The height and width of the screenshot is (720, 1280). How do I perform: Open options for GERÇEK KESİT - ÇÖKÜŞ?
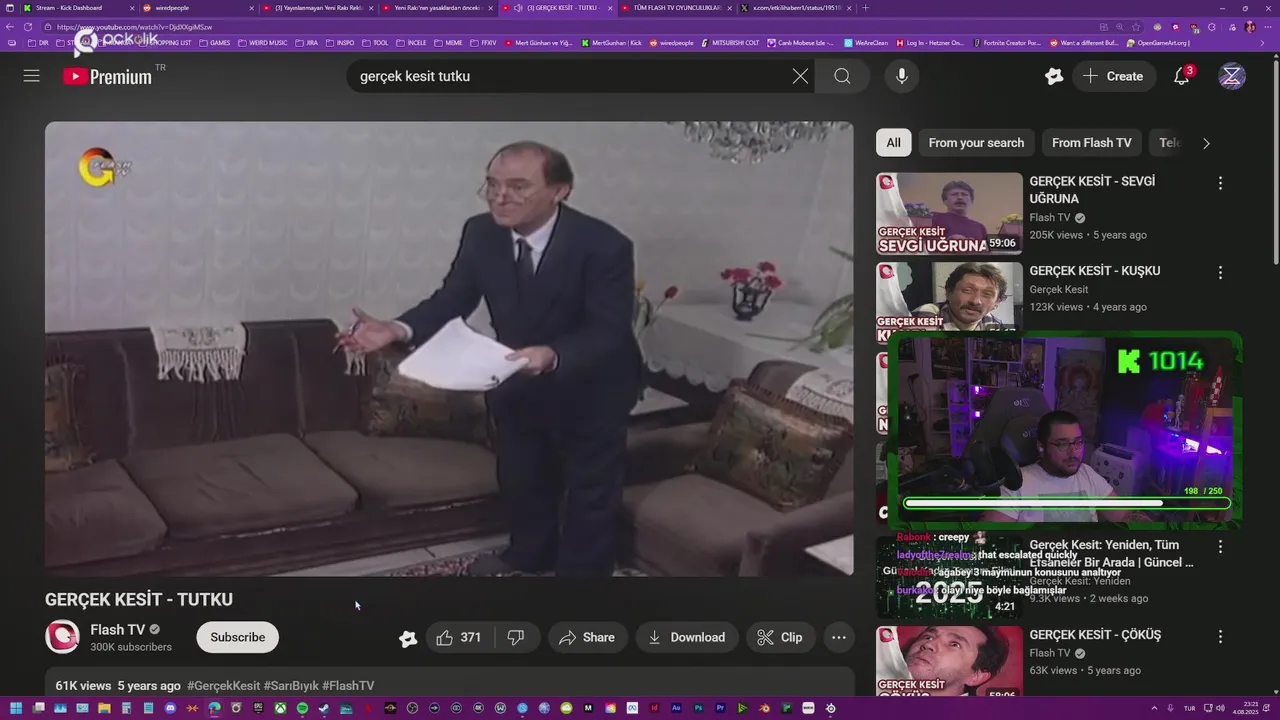(x=1220, y=636)
